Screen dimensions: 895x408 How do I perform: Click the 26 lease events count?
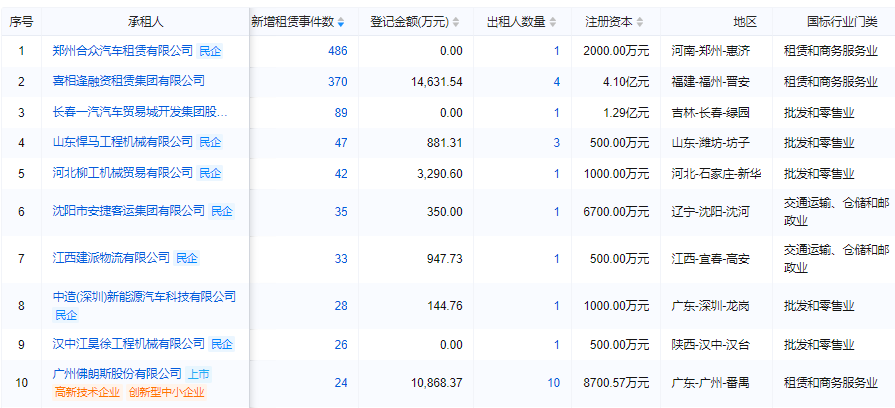tap(341, 345)
